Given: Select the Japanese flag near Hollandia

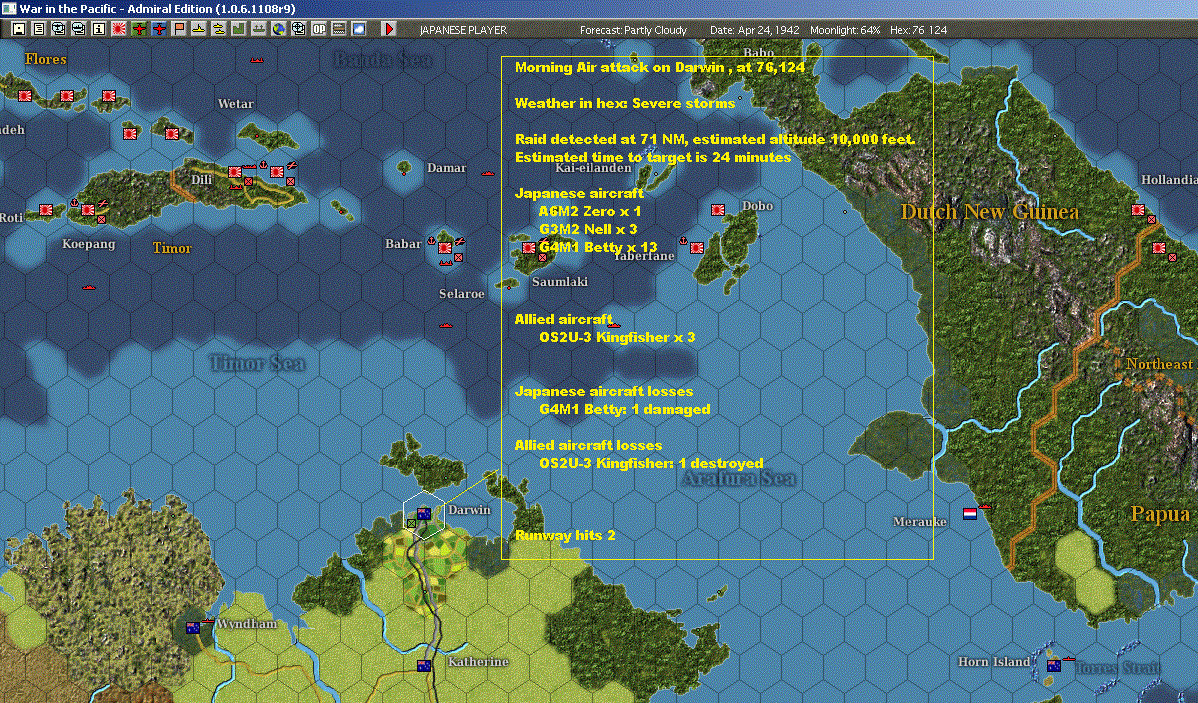Looking at the screenshot, I should click(1138, 209).
